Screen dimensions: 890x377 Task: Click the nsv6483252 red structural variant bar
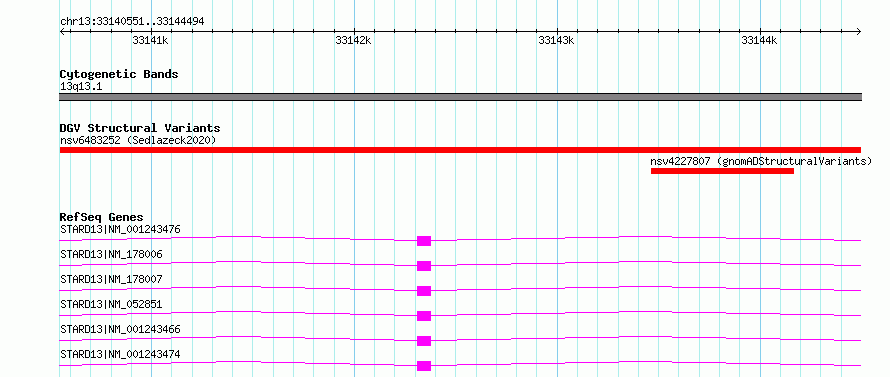[460, 150]
